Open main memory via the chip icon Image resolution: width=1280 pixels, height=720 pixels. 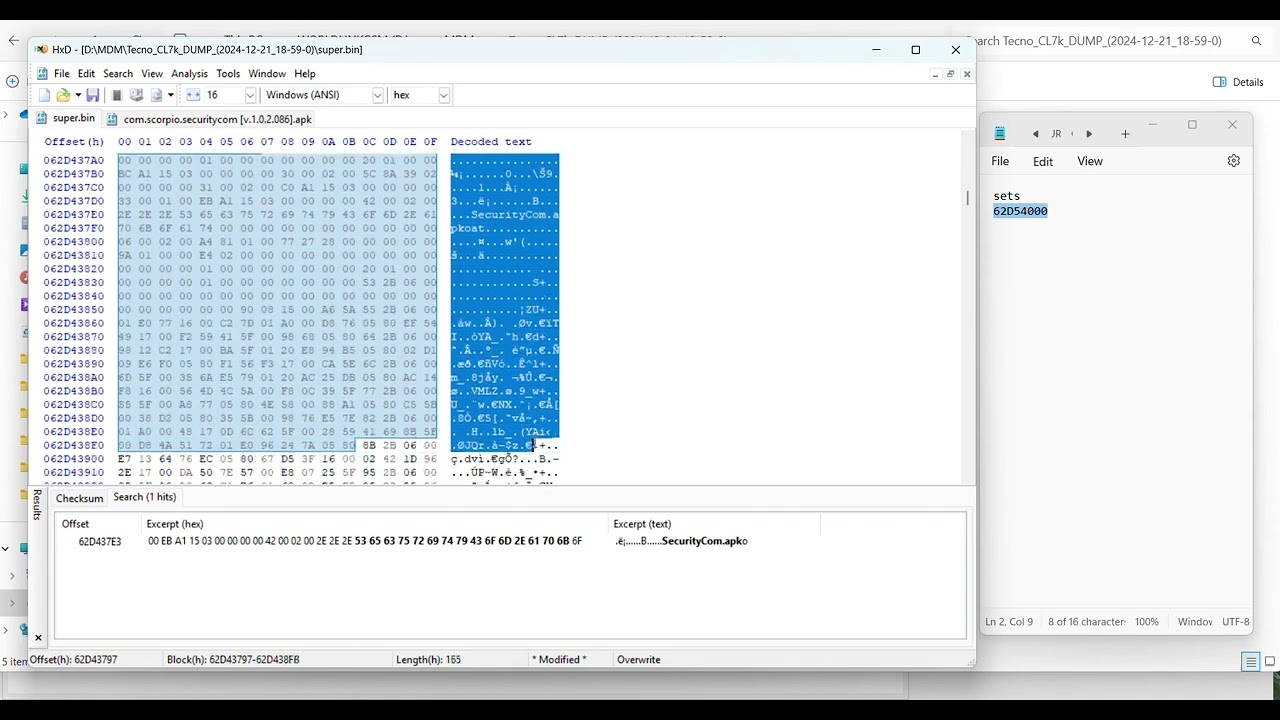[116, 95]
